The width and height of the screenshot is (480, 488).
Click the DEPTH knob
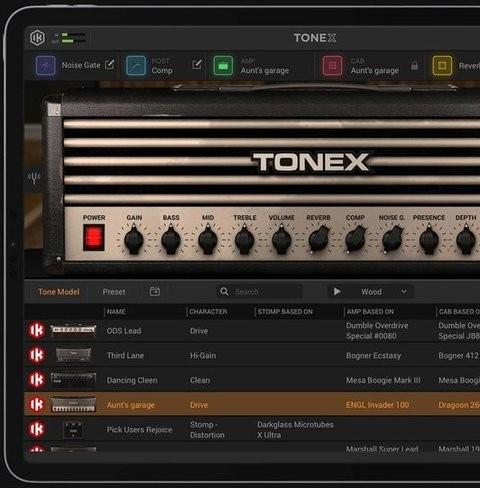pyautogui.click(x=466, y=239)
